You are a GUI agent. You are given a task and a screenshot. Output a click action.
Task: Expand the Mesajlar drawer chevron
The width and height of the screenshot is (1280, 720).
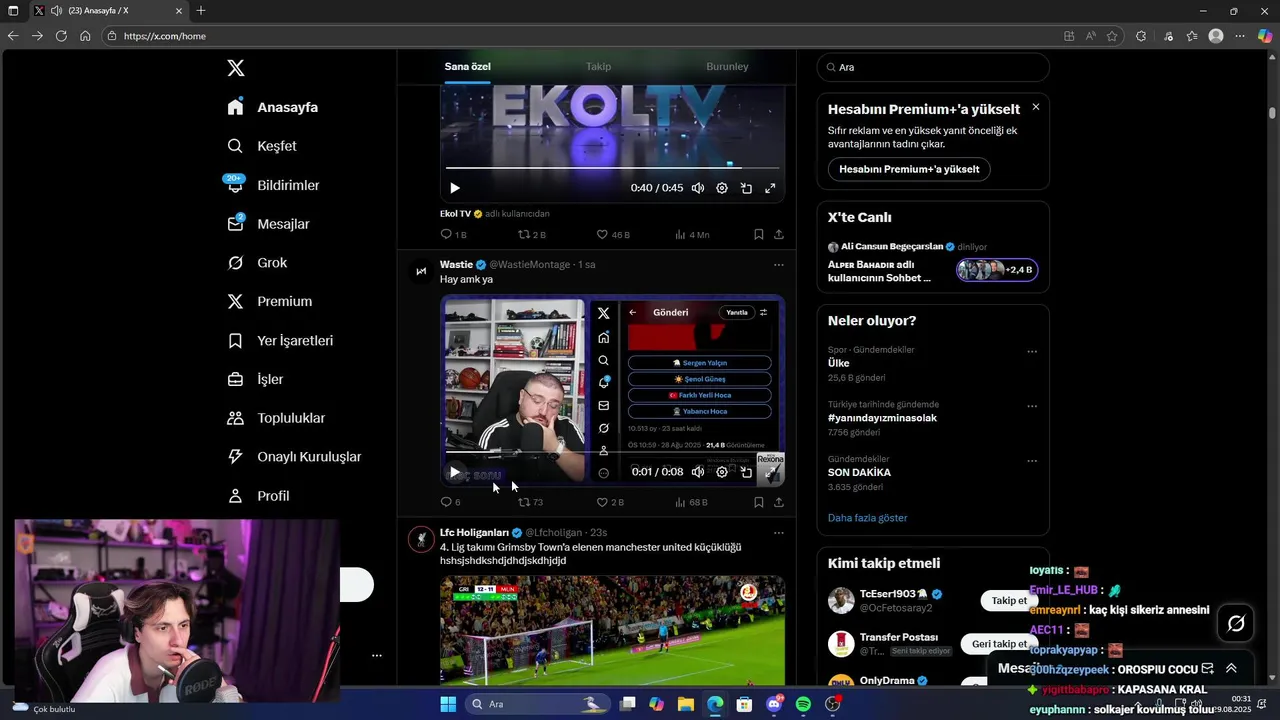tap(1231, 669)
